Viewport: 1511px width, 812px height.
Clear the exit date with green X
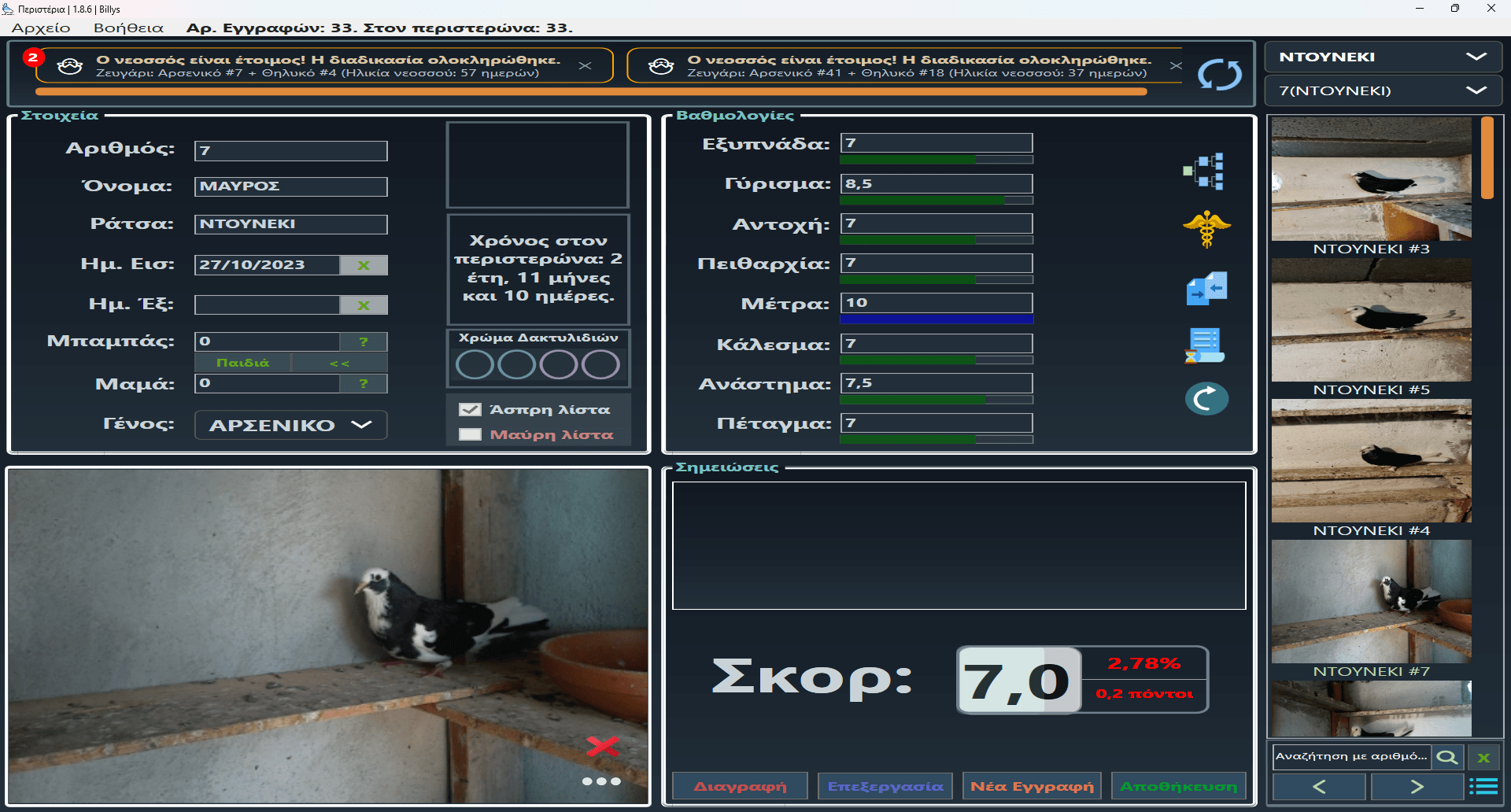click(364, 305)
